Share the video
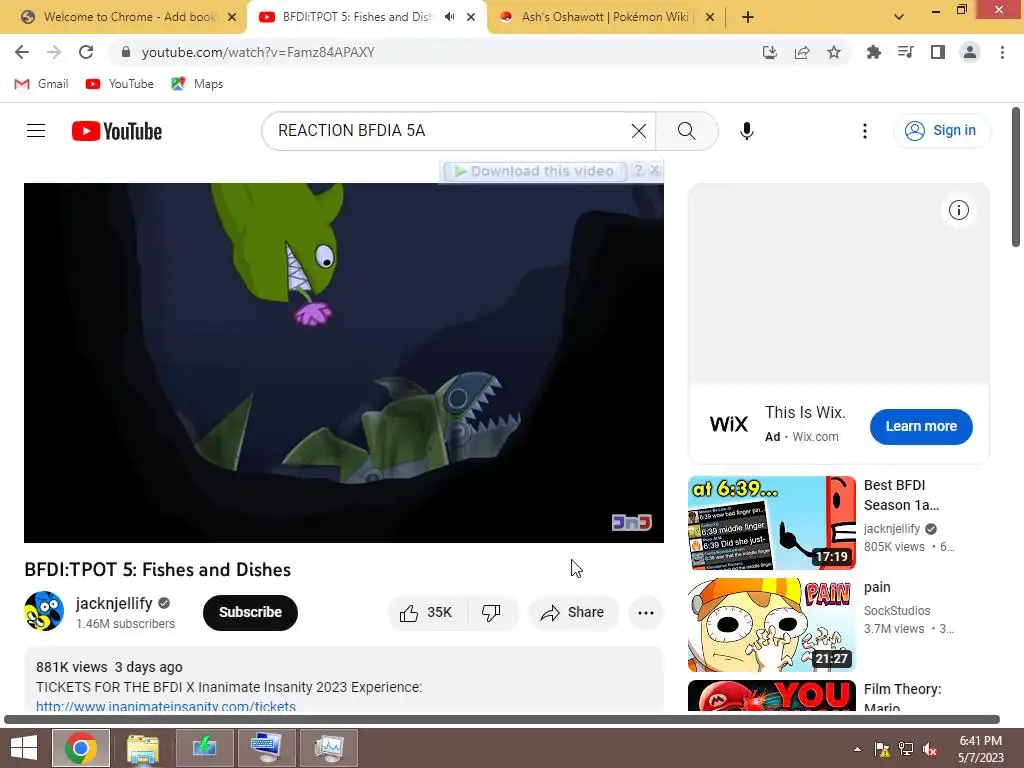The image size is (1024, 768). [x=572, y=613]
